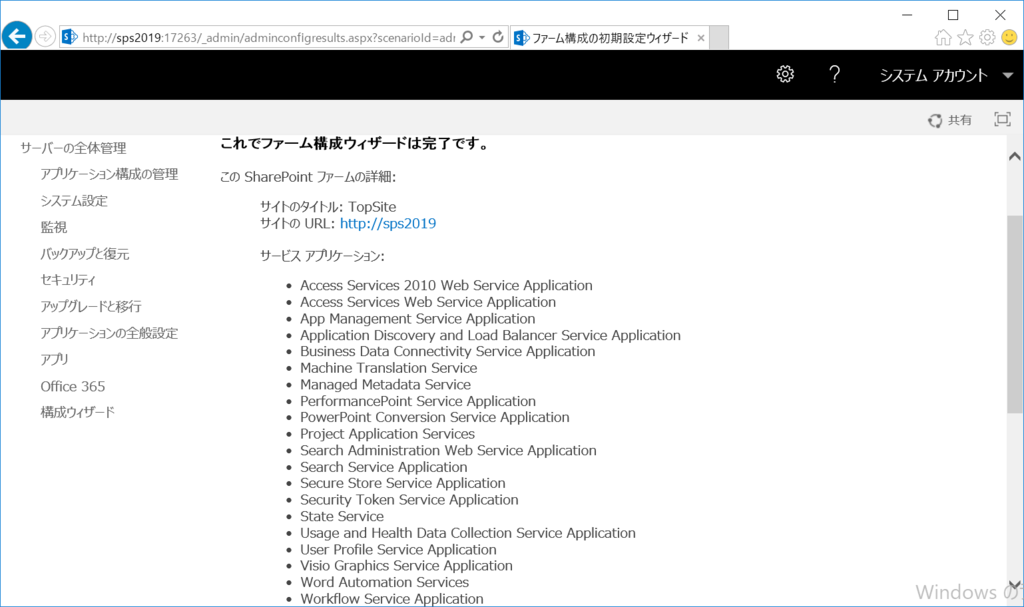This screenshot has width=1024, height=607.
Task: Open SharePoint settings gear in black bar
Action: coord(785,74)
